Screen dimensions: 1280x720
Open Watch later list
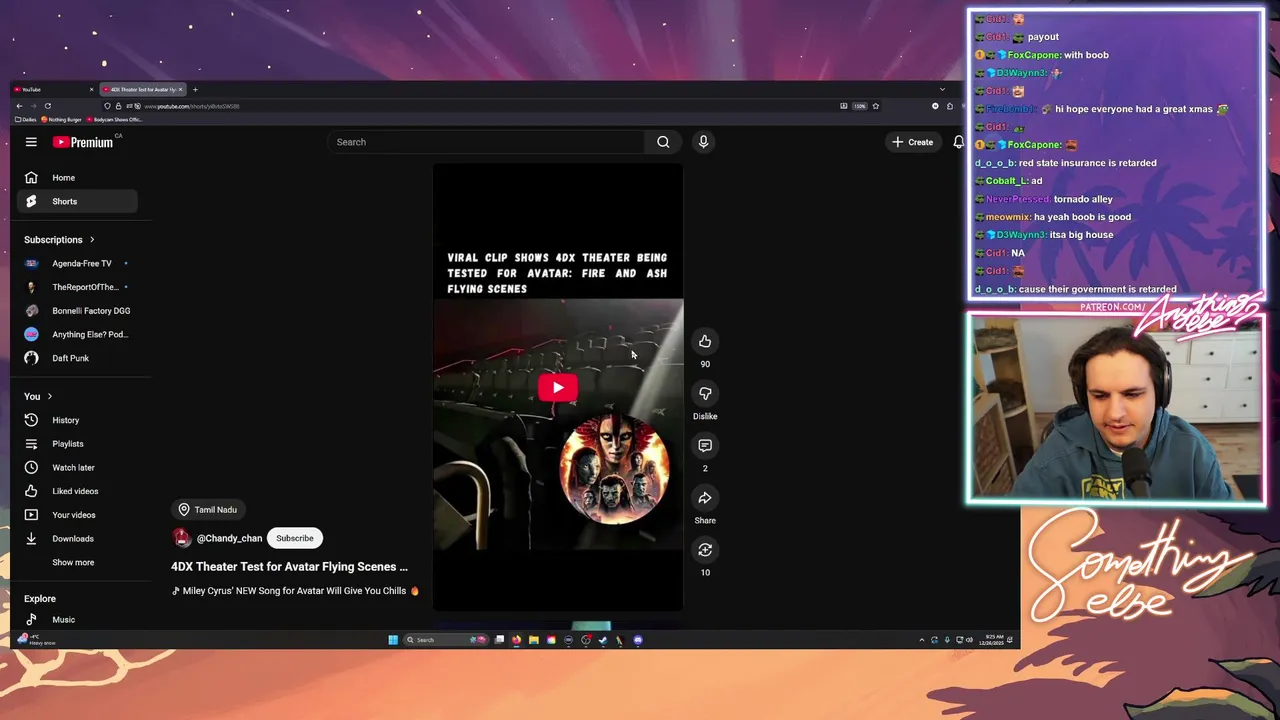click(77, 467)
